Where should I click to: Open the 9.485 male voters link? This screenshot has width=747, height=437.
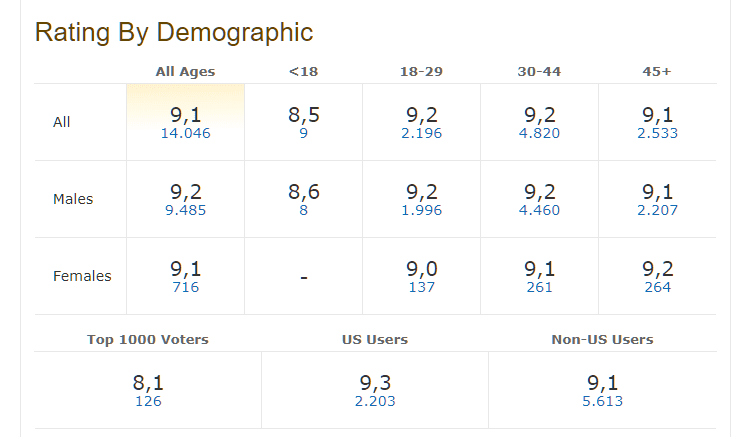185,210
